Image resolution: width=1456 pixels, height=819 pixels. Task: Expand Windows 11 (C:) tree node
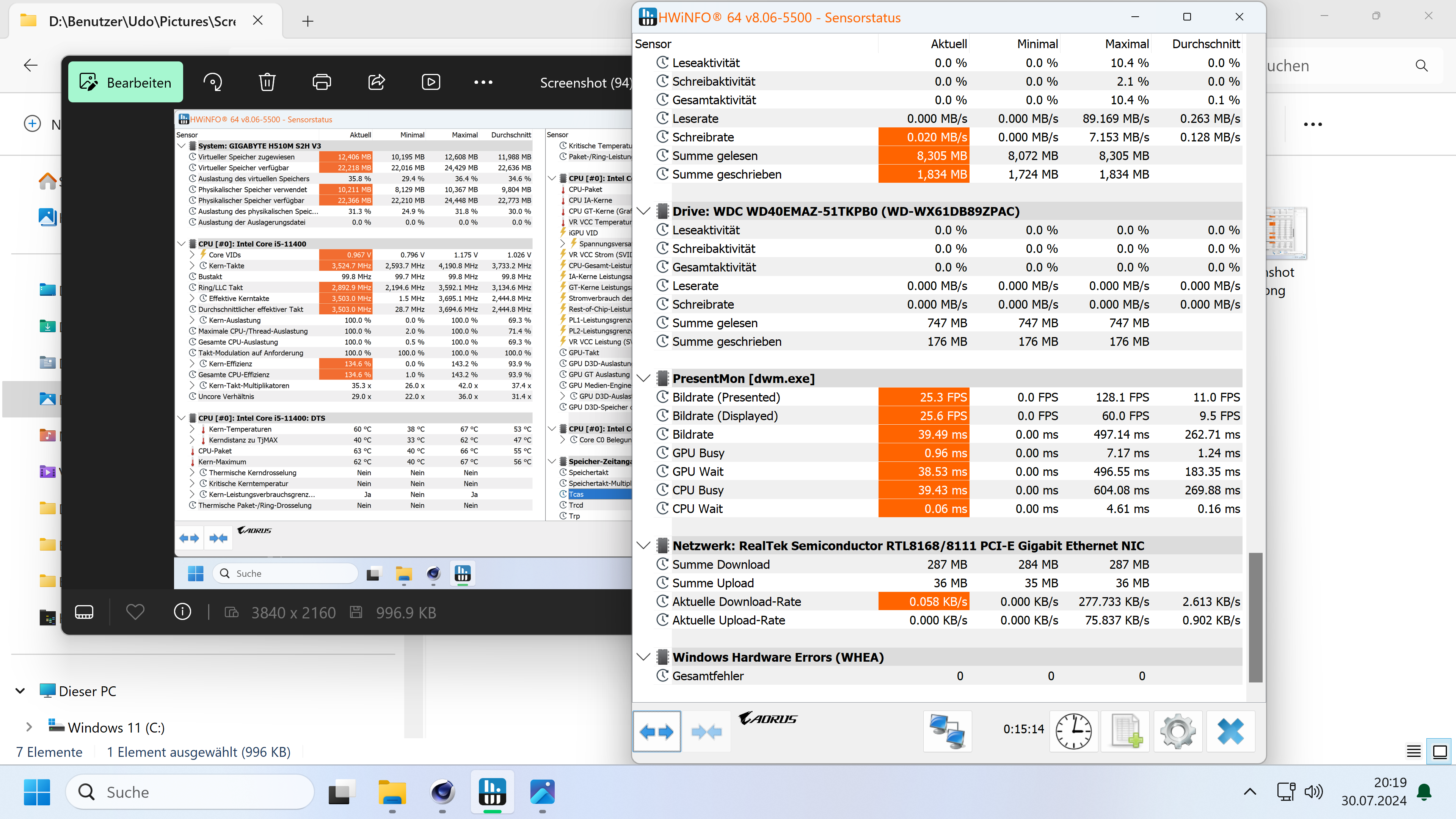coord(29,728)
